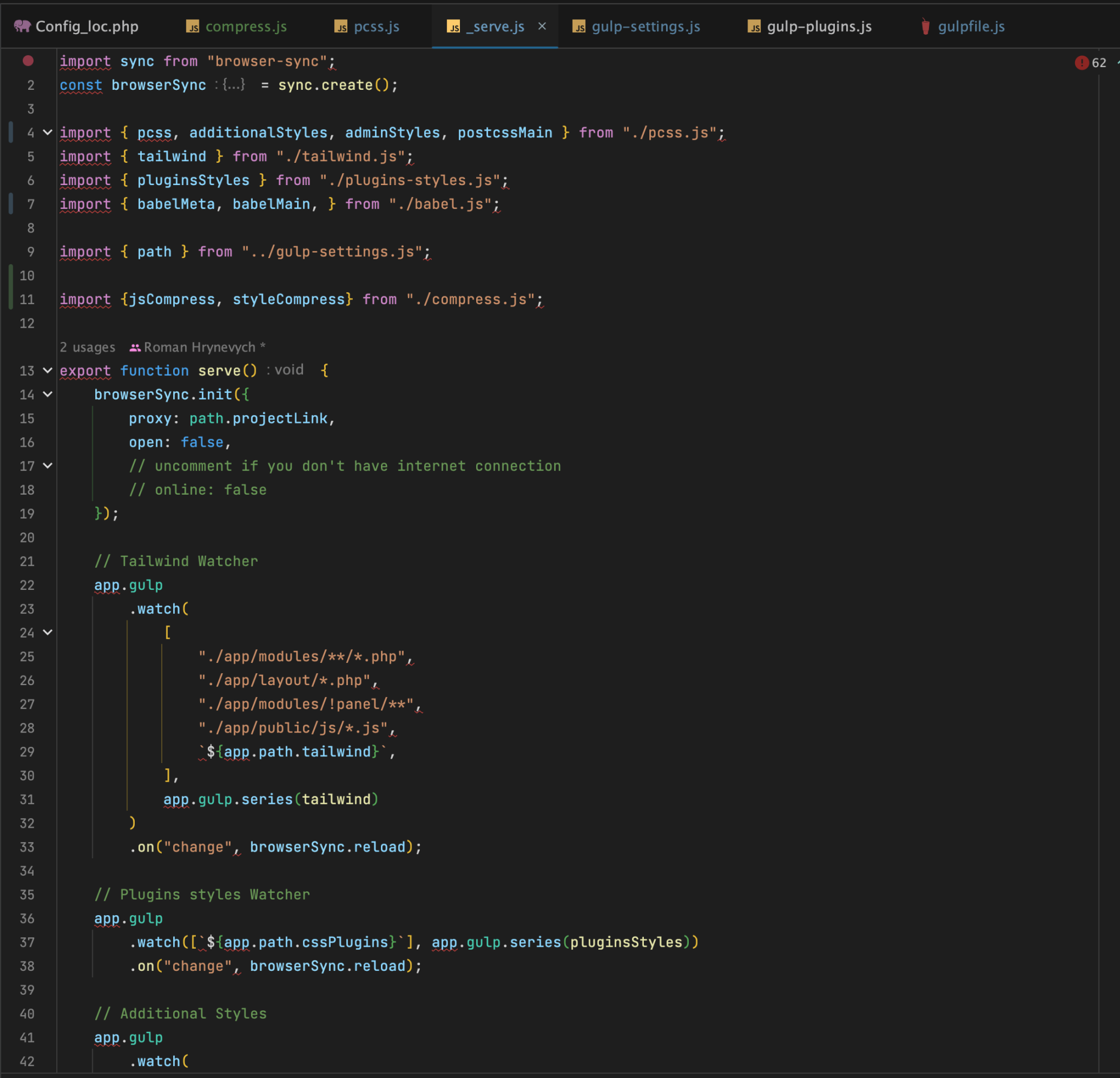1120x1078 pixels.
Task: Click the author hint 'Roman Hrynevych *'
Action: pyautogui.click(x=204, y=347)
